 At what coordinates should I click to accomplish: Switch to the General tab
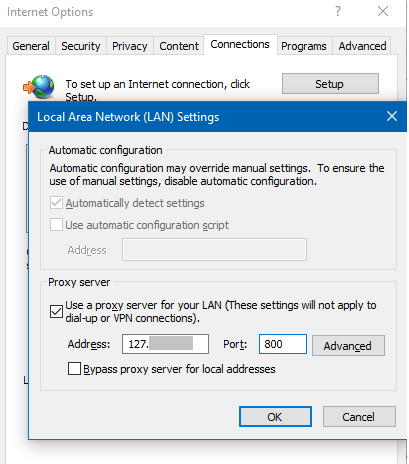(x=31, y=46)
